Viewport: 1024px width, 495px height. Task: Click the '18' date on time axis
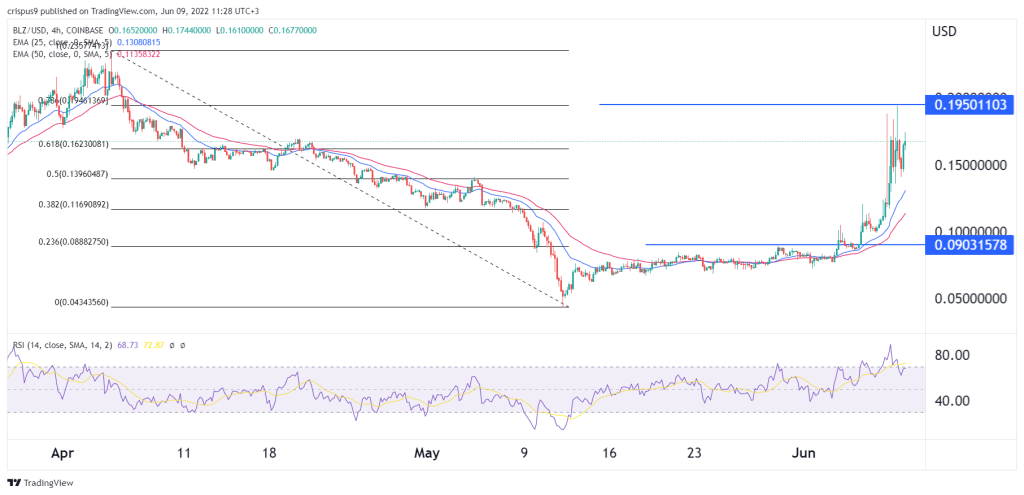270,453
